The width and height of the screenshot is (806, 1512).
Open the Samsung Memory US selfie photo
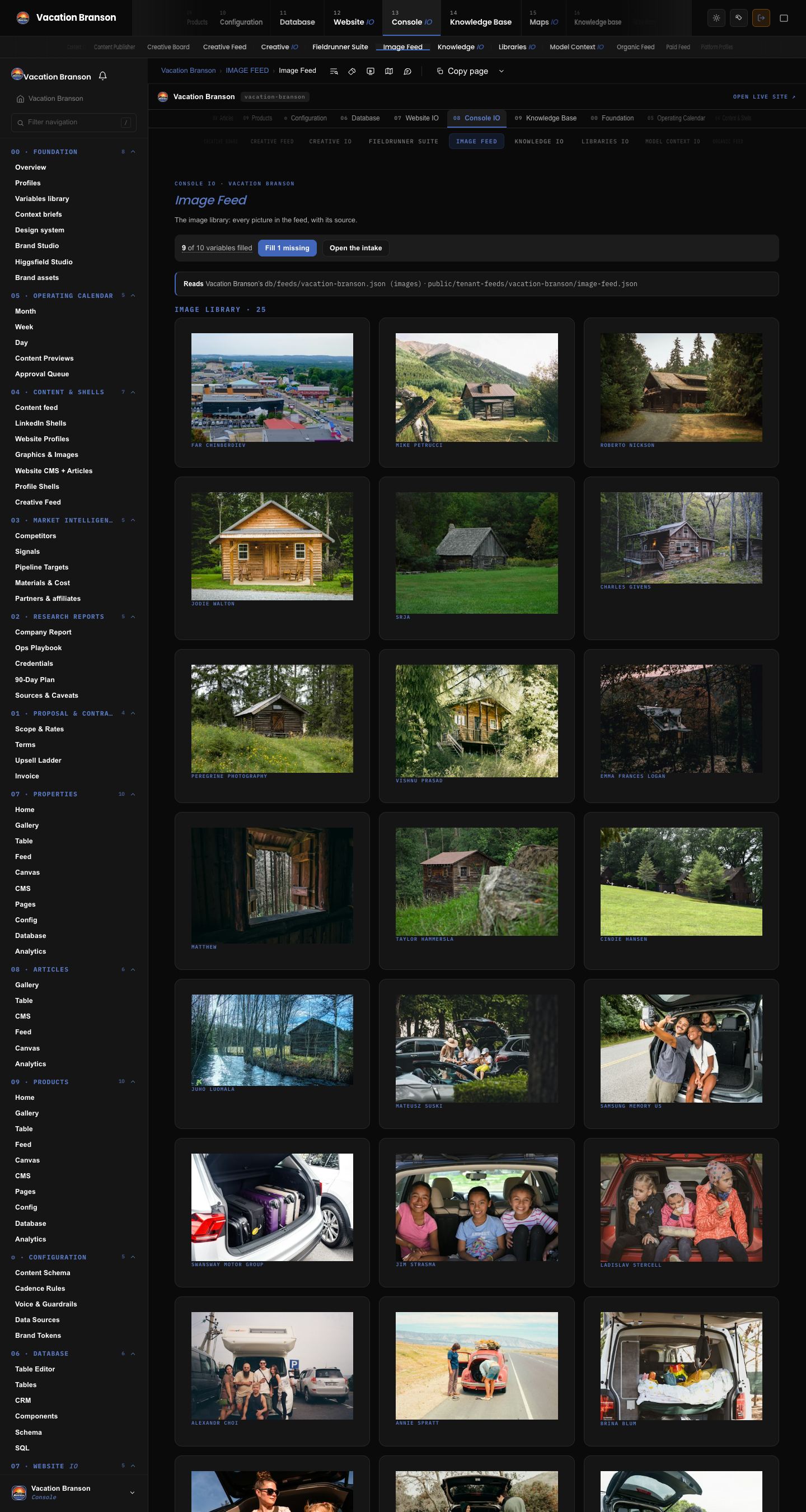coord(681,1048)
